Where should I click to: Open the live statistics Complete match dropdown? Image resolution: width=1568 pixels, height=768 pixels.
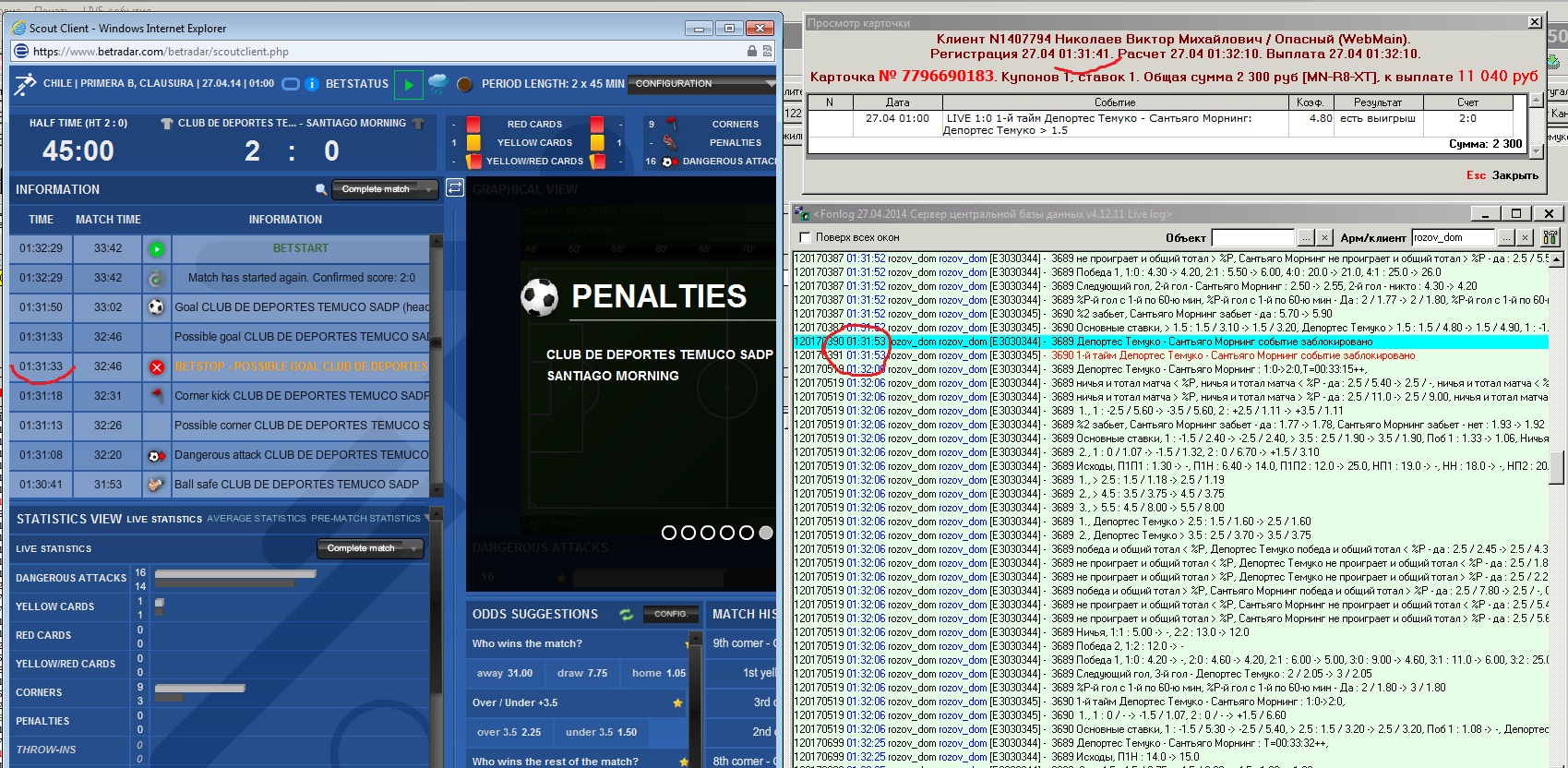click(369, 548)
